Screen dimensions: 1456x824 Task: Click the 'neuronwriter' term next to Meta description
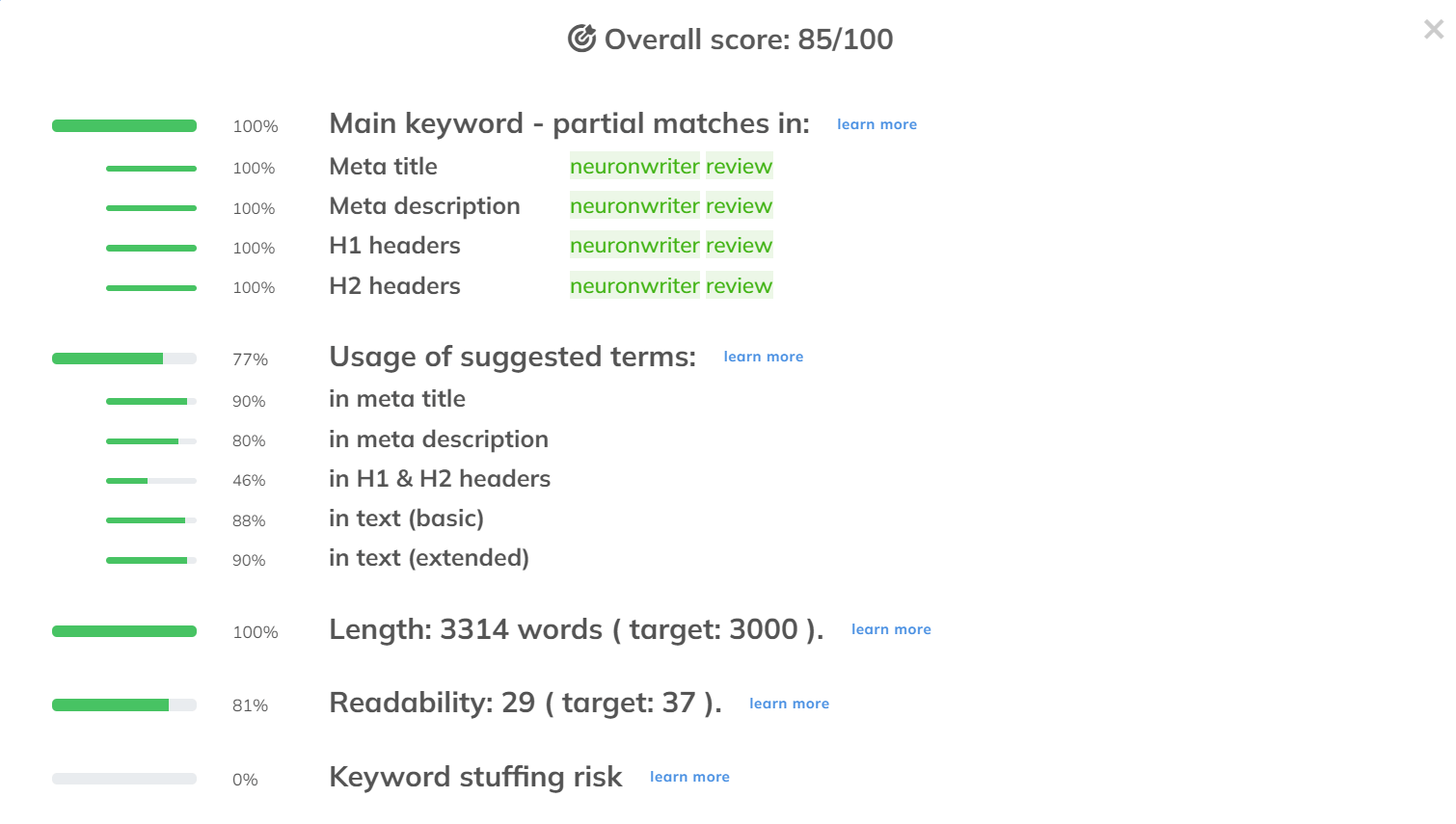[634, 205]
